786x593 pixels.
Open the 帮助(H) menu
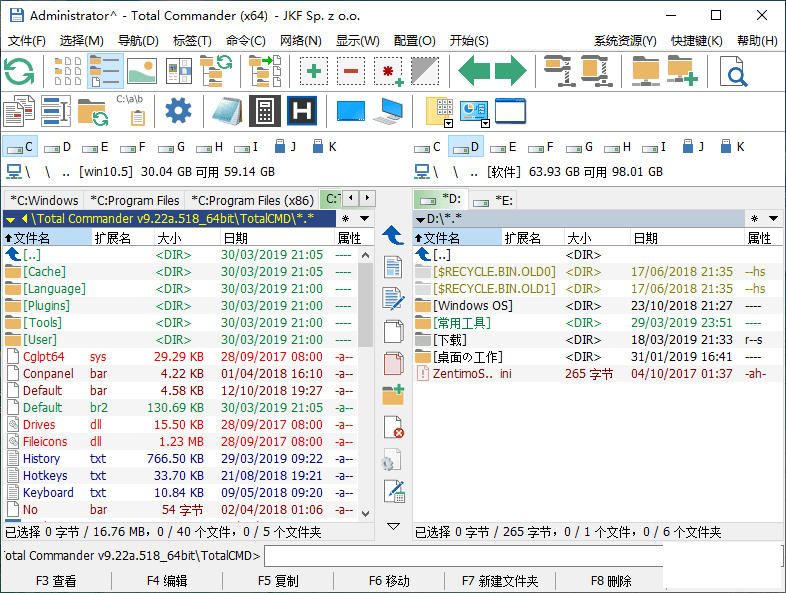(x=757, y=41)
